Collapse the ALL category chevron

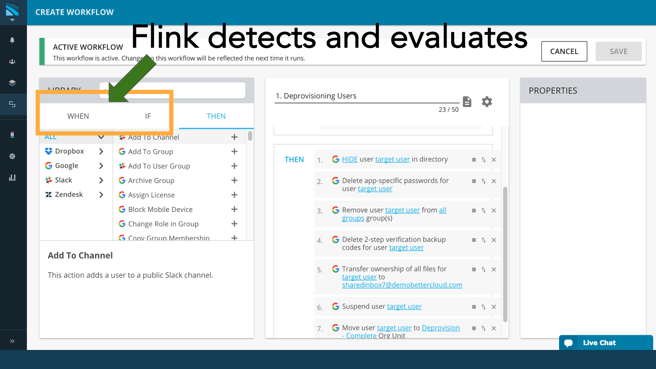pos(101,137)
